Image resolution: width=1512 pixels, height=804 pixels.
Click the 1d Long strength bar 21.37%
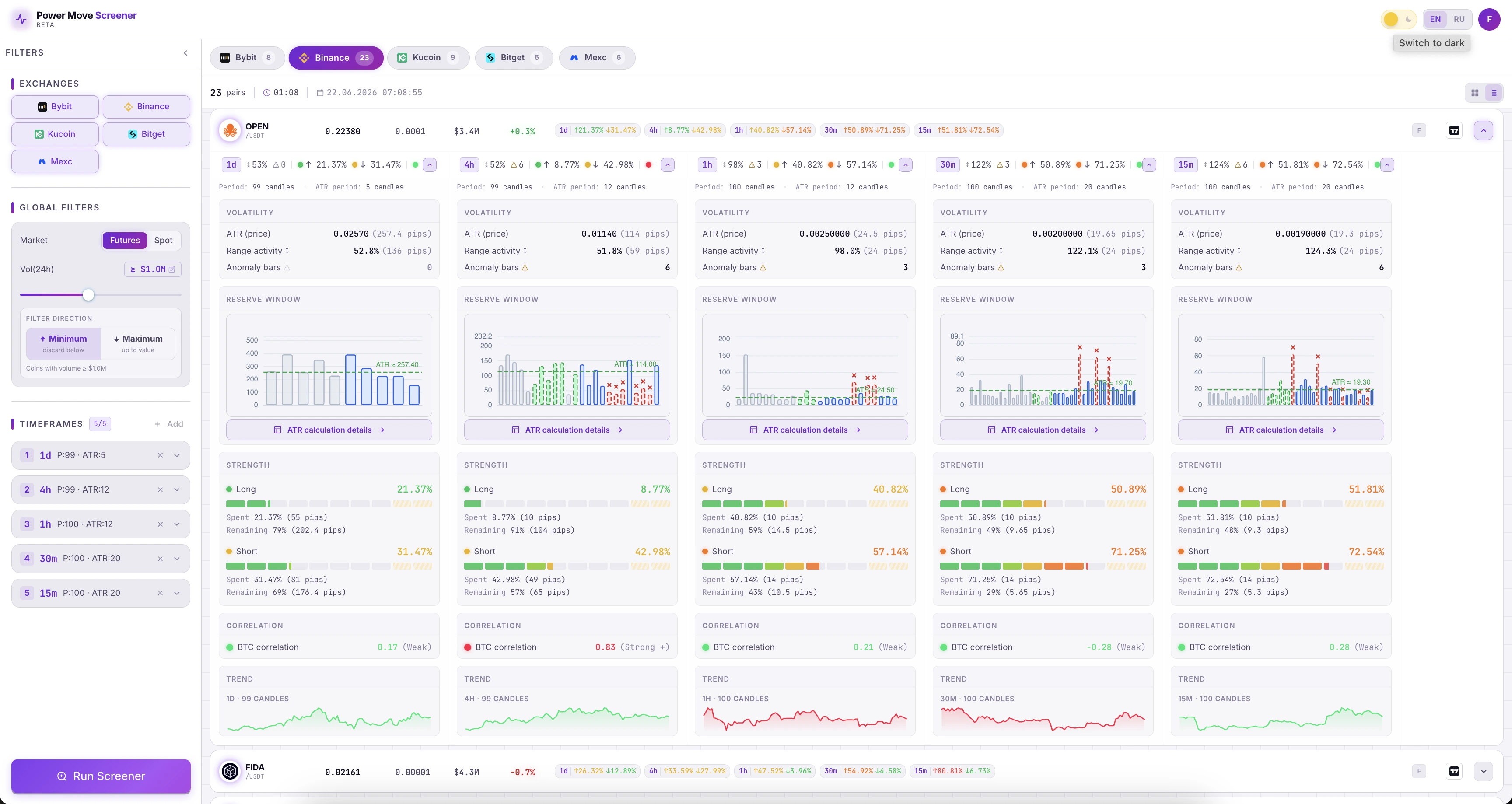tap(329, 504)
